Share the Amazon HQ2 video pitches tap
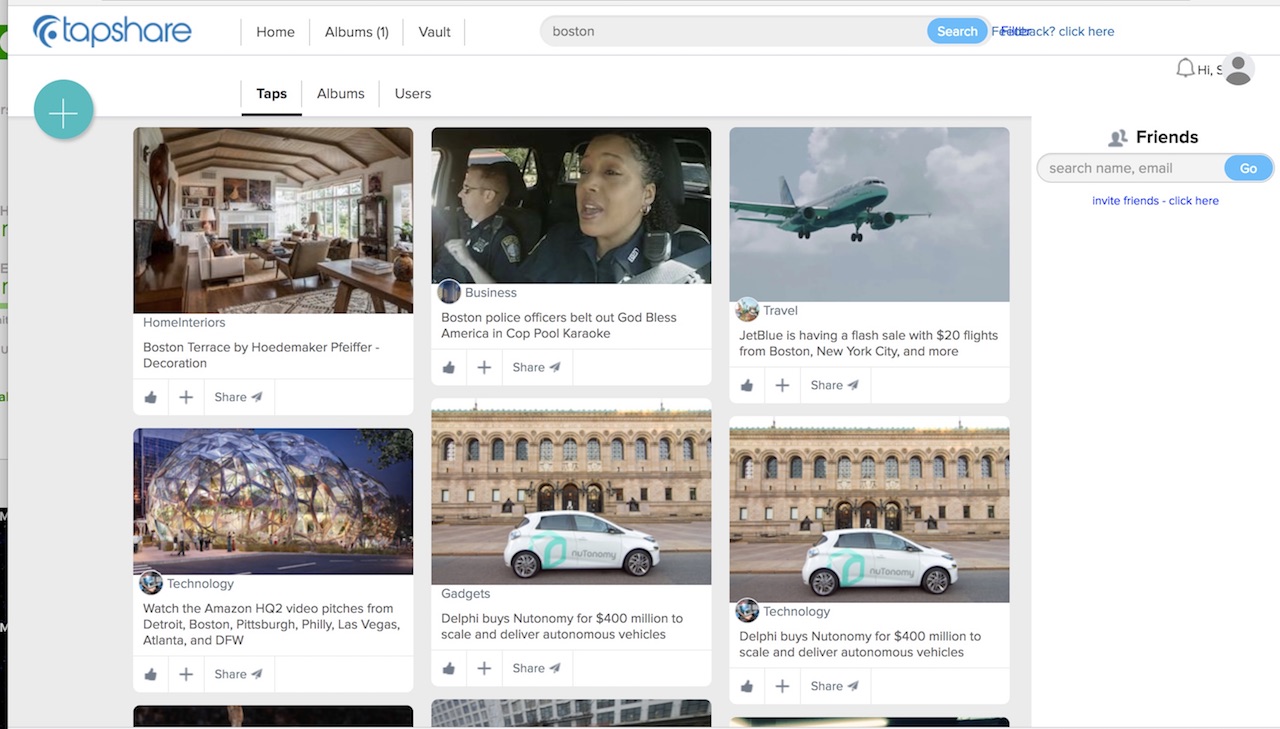This screenshot has height=729, width=1280. click(x=238, y=674)
